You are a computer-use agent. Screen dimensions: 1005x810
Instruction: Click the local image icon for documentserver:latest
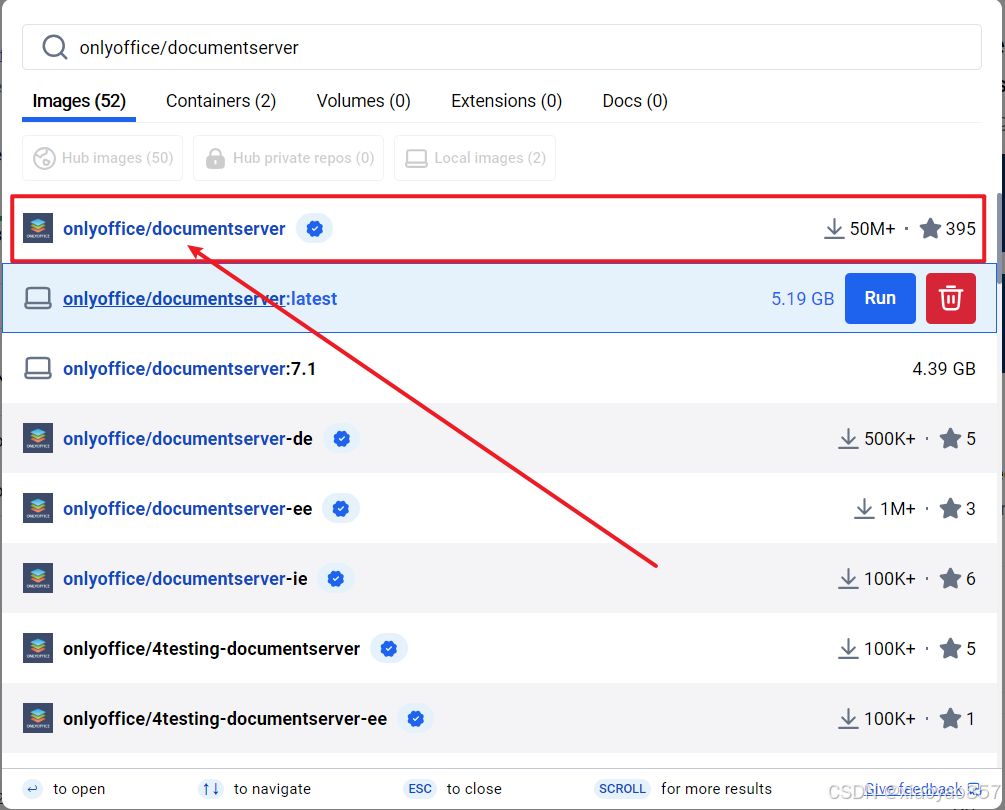[38, 299]
